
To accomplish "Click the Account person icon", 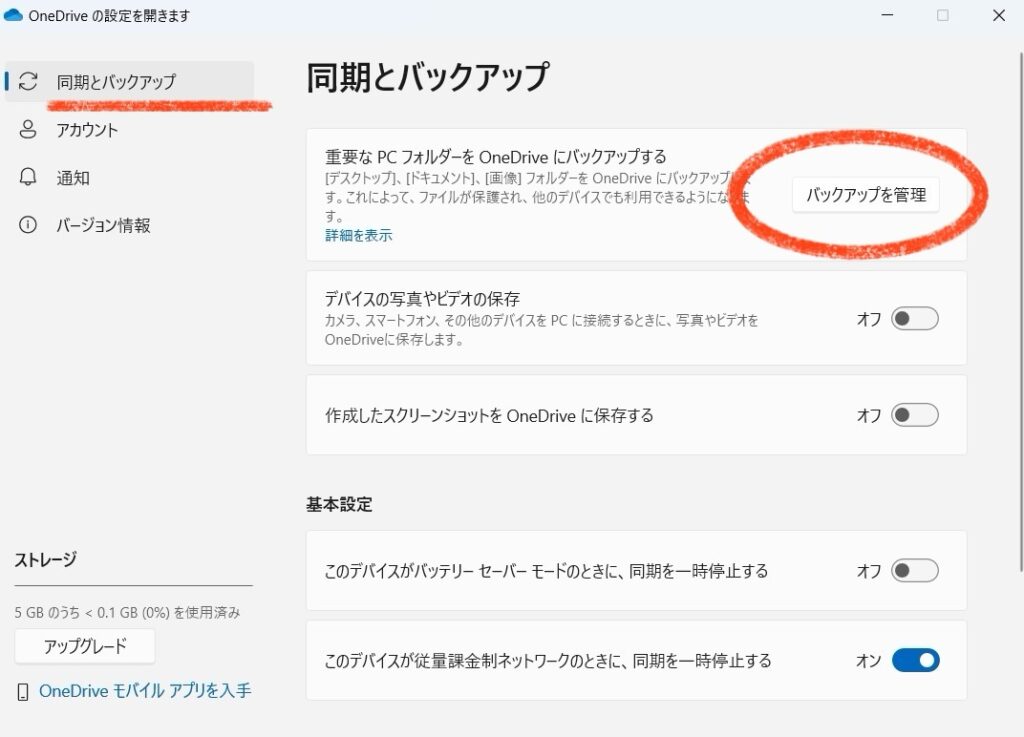I will click(x=28, y=130).
